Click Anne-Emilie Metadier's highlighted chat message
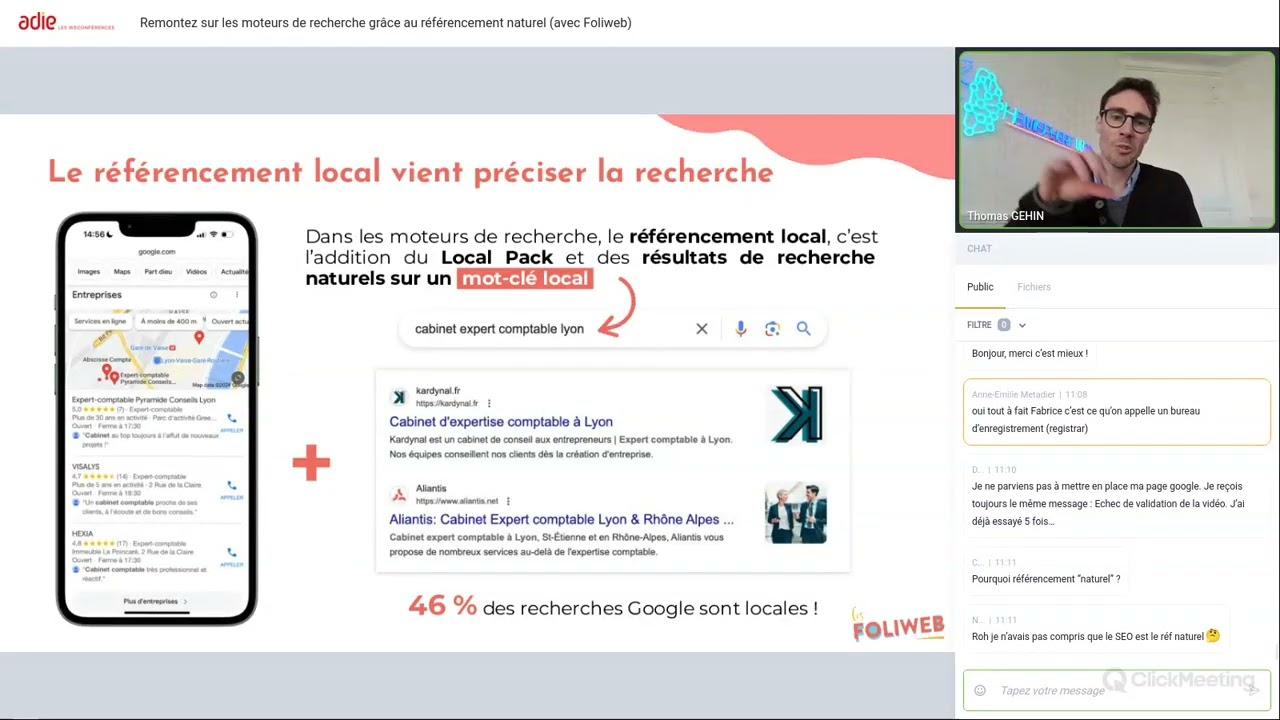Viewport: 1280px width, 720px height. click(1117, 412)
